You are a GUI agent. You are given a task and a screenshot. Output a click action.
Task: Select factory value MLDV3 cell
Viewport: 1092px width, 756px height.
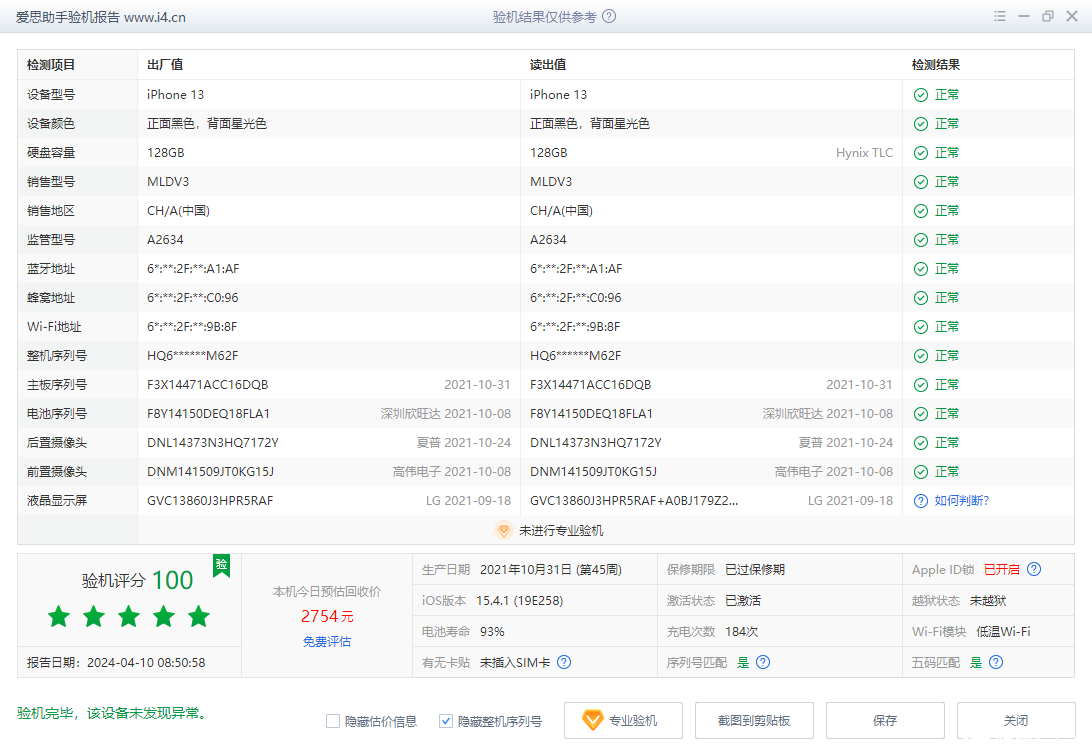(168, 182)
